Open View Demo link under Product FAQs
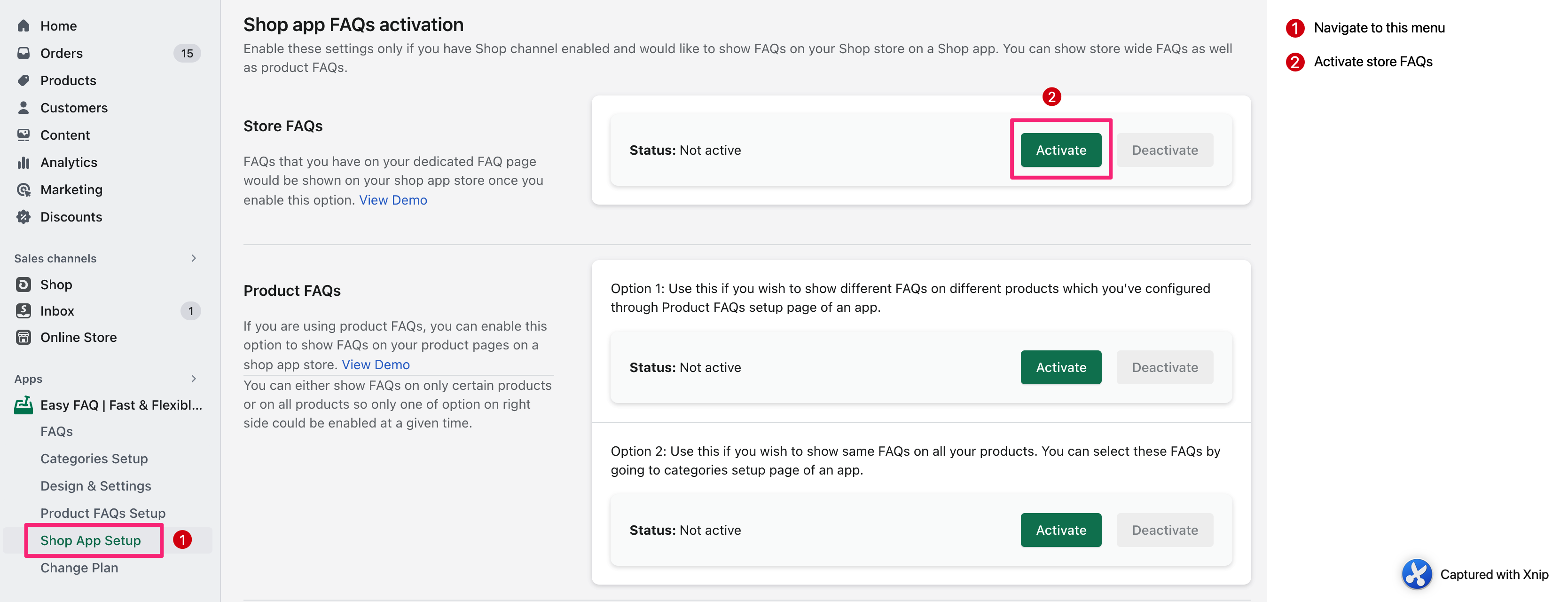The height and width of the screenshot is (602, 1568). (x=376, y=364)
